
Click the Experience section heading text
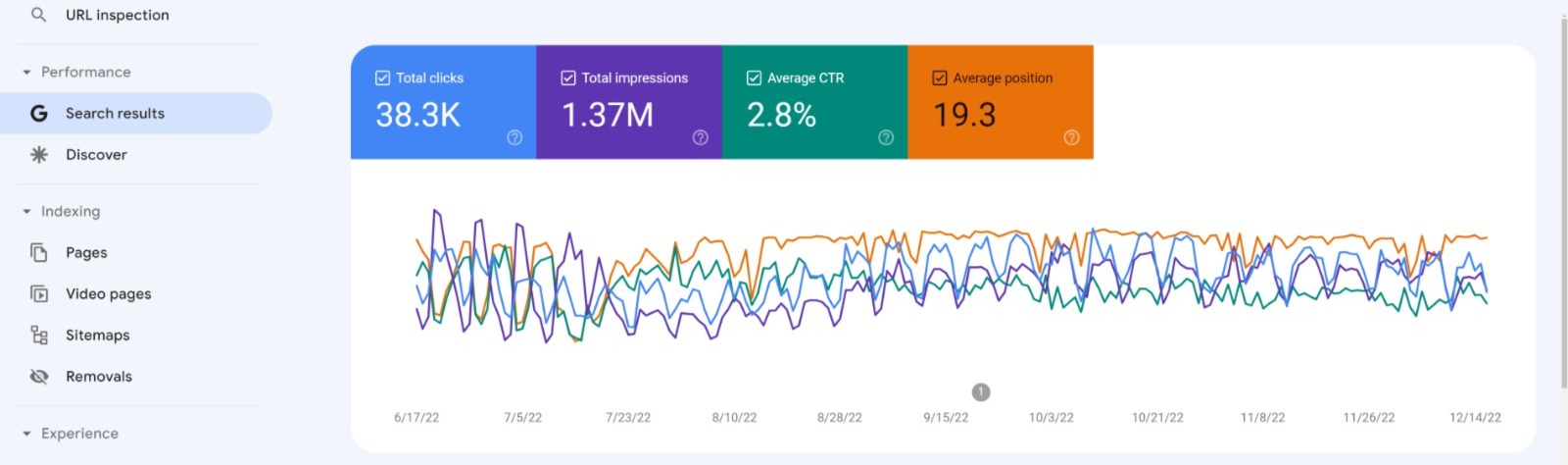(79, 434)
